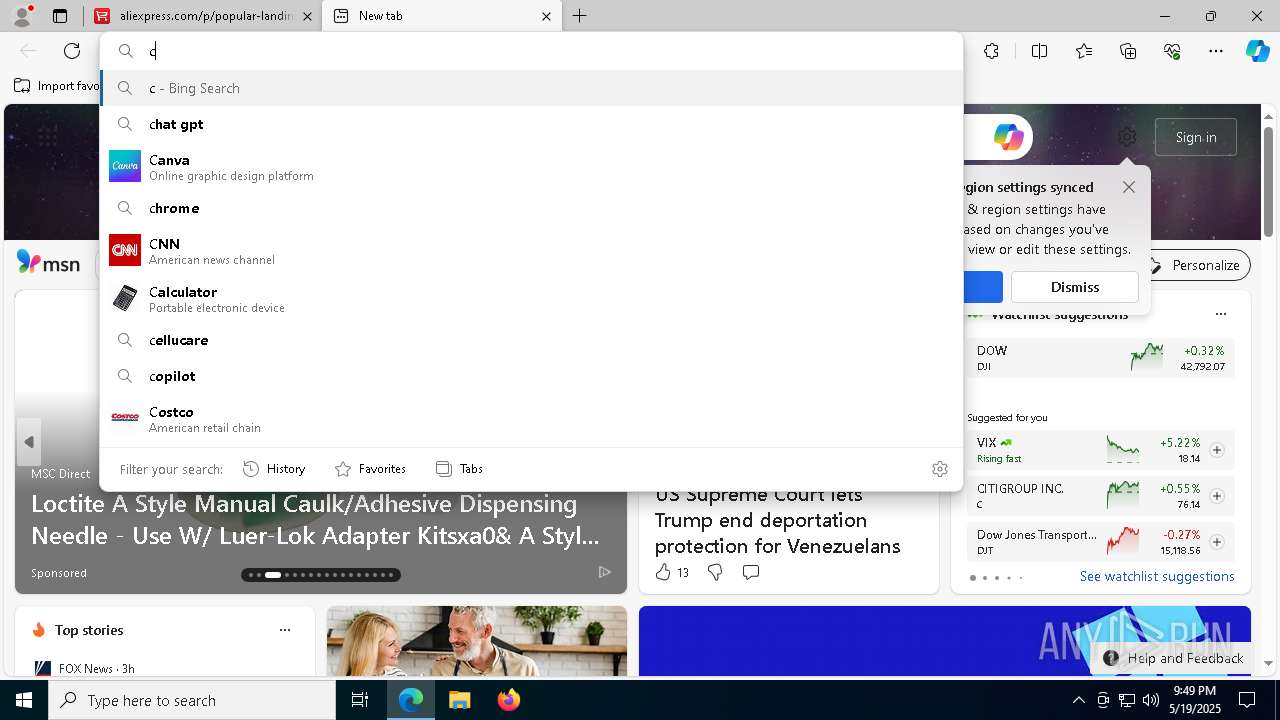The image size is (1280, 720).
Task: Open the msn logo link
Action: (48, 263)
